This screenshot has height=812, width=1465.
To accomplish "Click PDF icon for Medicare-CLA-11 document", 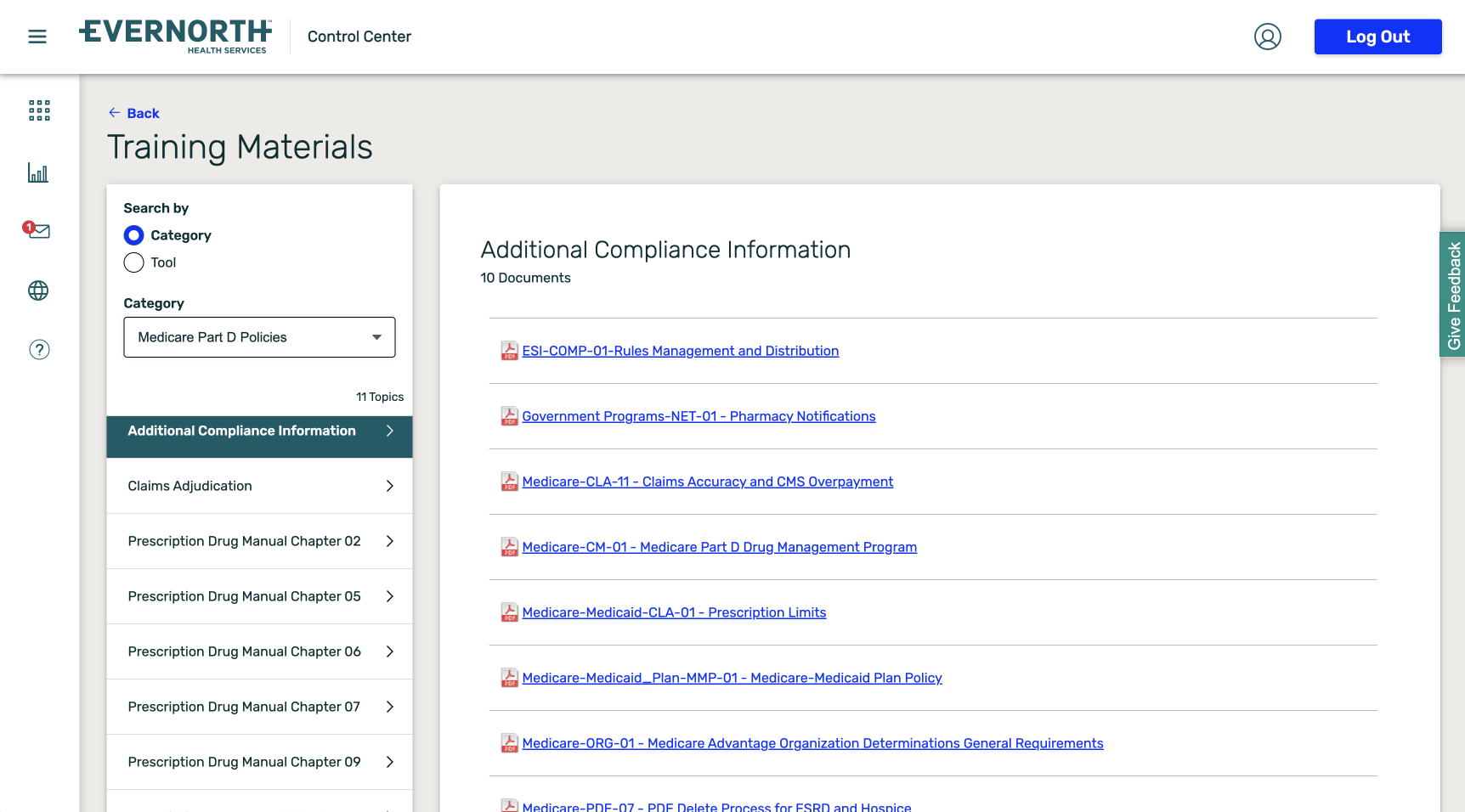I will tap(509, 482).
